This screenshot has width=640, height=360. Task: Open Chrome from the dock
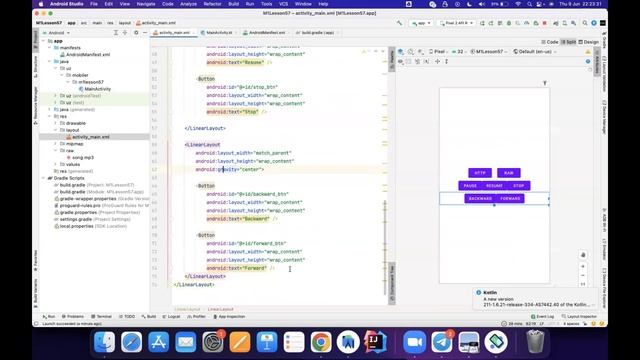pos(321,342)
